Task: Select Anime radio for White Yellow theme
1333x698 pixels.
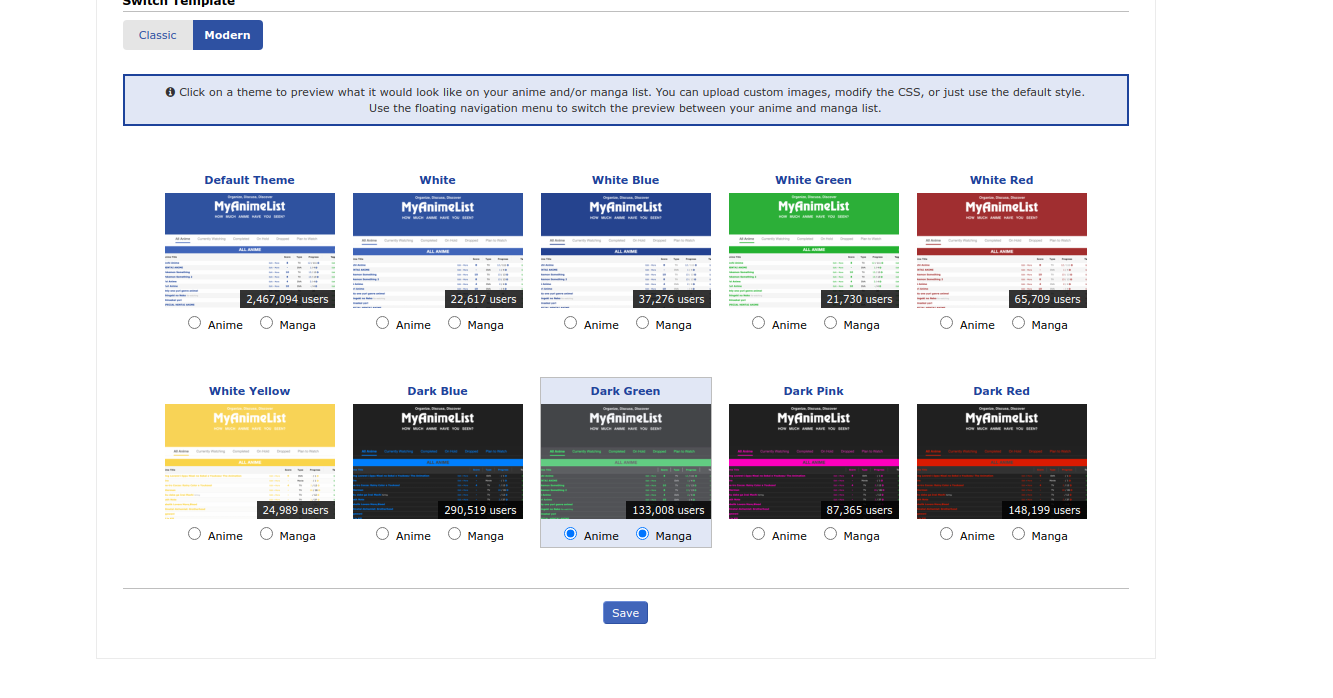Action: point(194,534)
